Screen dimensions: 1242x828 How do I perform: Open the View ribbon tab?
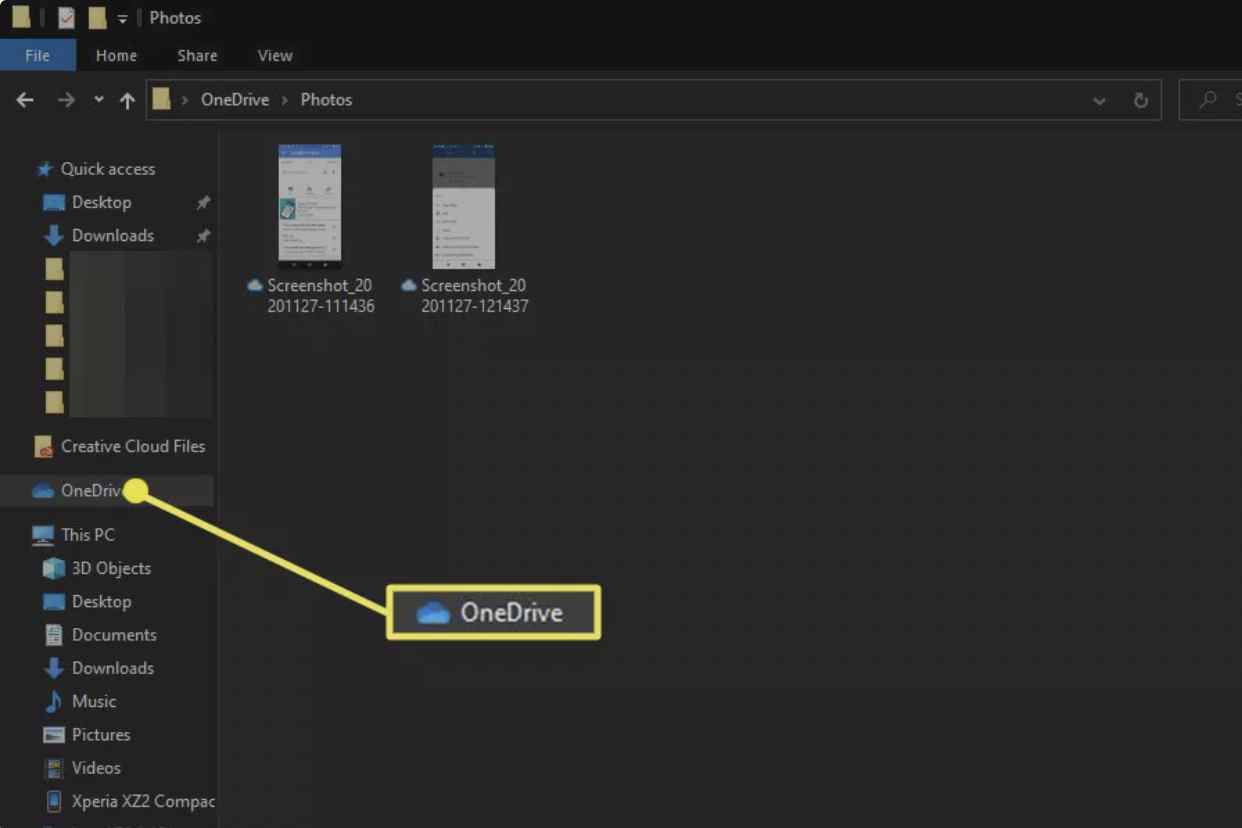(x=275, y=56)
